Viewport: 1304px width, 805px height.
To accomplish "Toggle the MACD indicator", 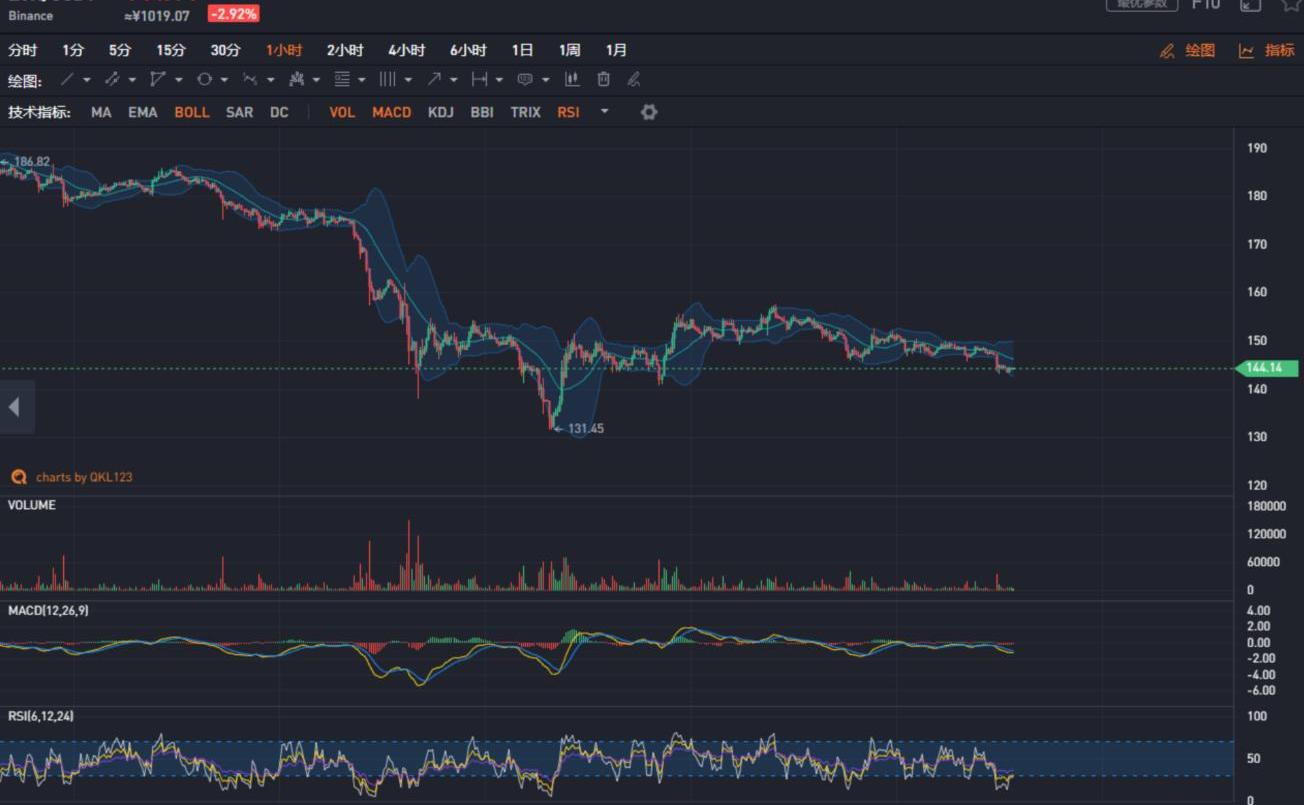I will click(391, 112).
